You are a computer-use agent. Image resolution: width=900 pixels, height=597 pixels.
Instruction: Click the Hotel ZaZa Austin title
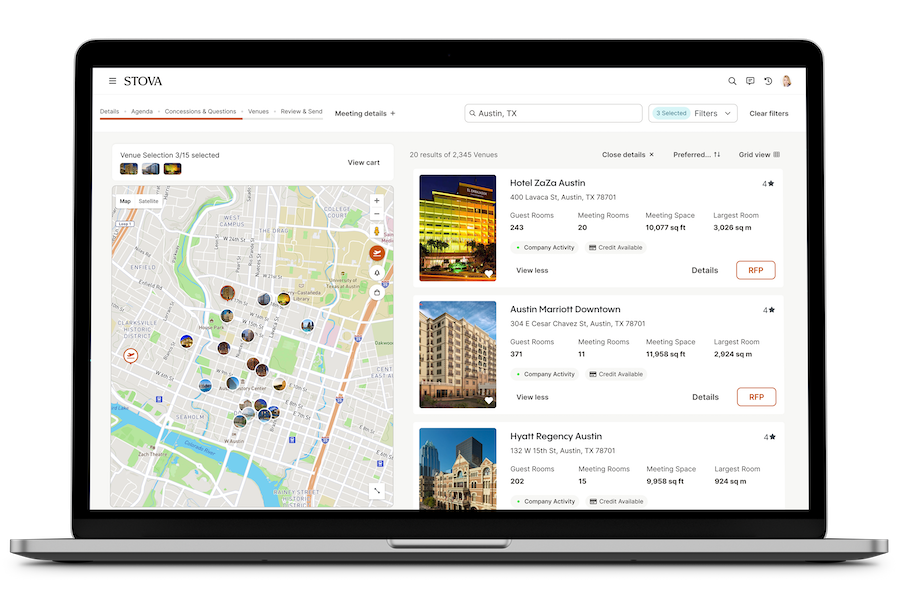(x=548, y=183)
